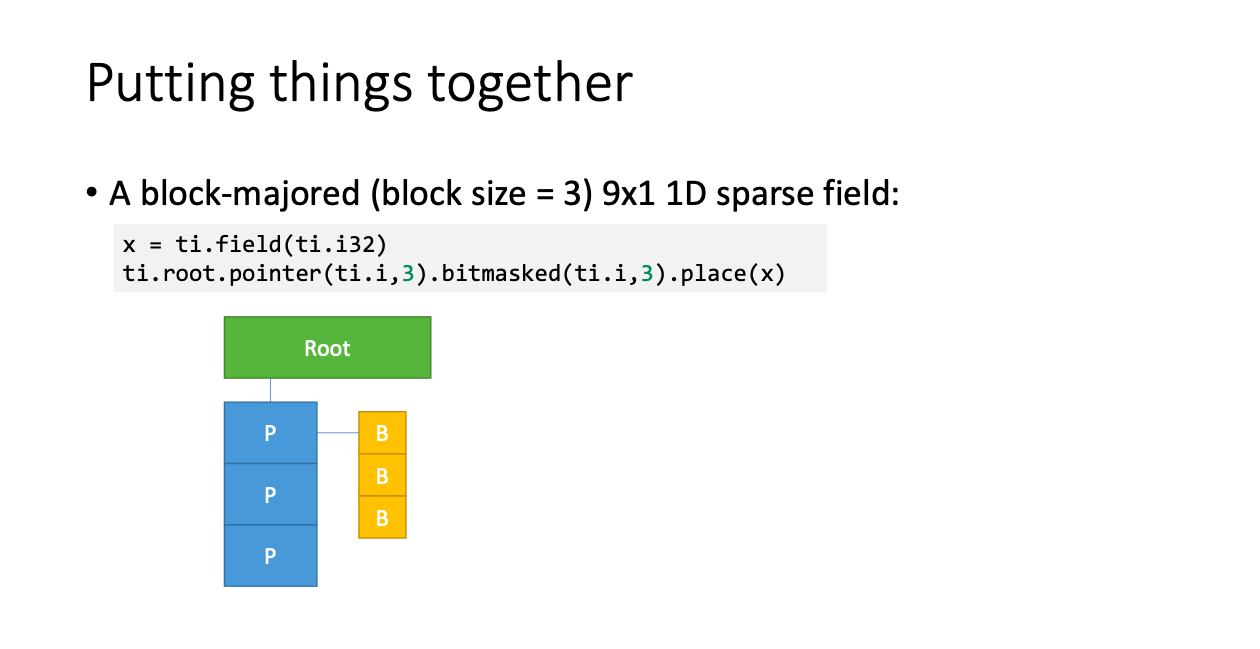
Task: Click the bullet text about block-majored sparse field
Action: 505,193
